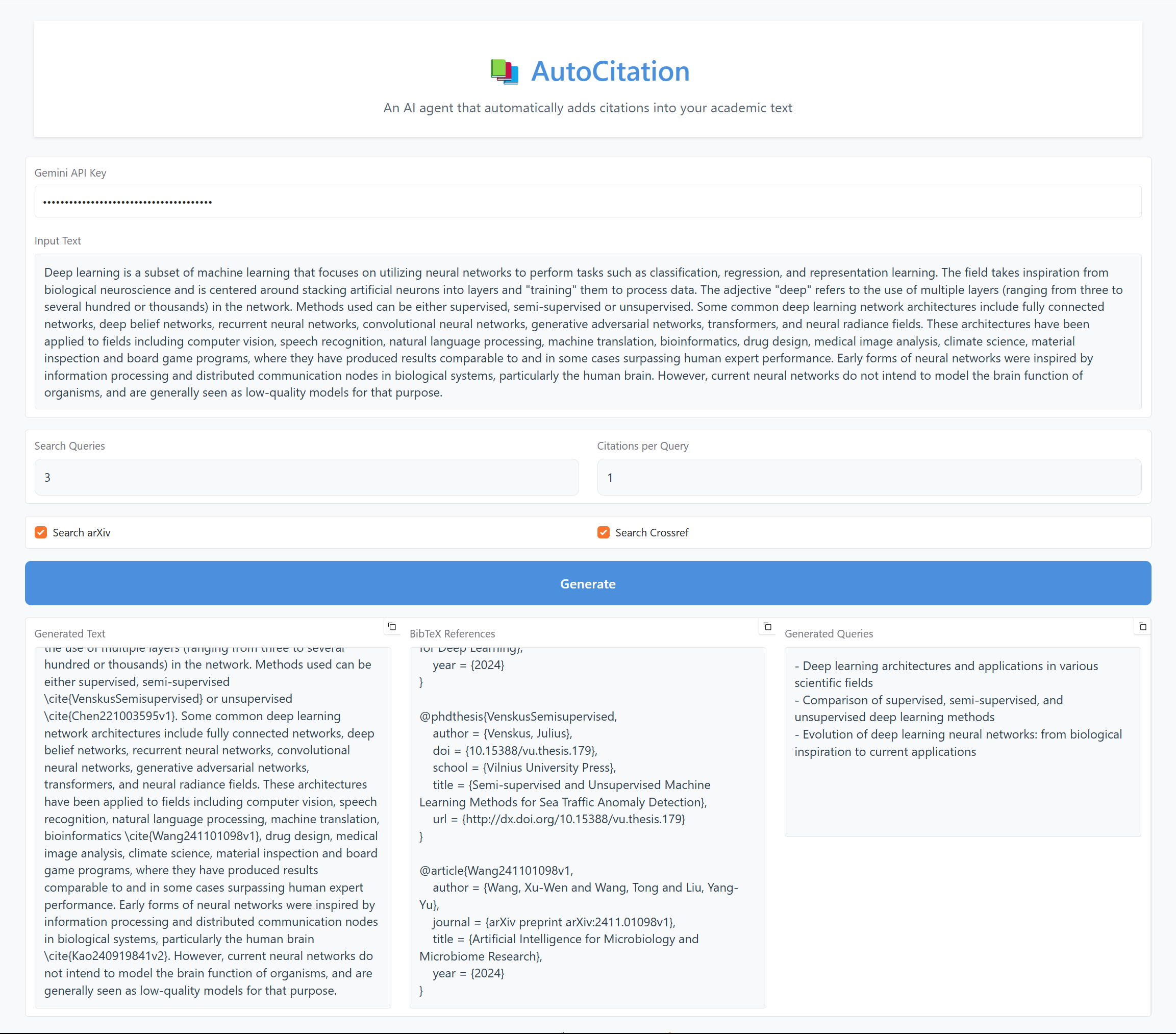Image resolution: width=1176 pixels, height=1034 pixels.
Task: Click "BibTeX References" panel label
Action: pos(452,633)
